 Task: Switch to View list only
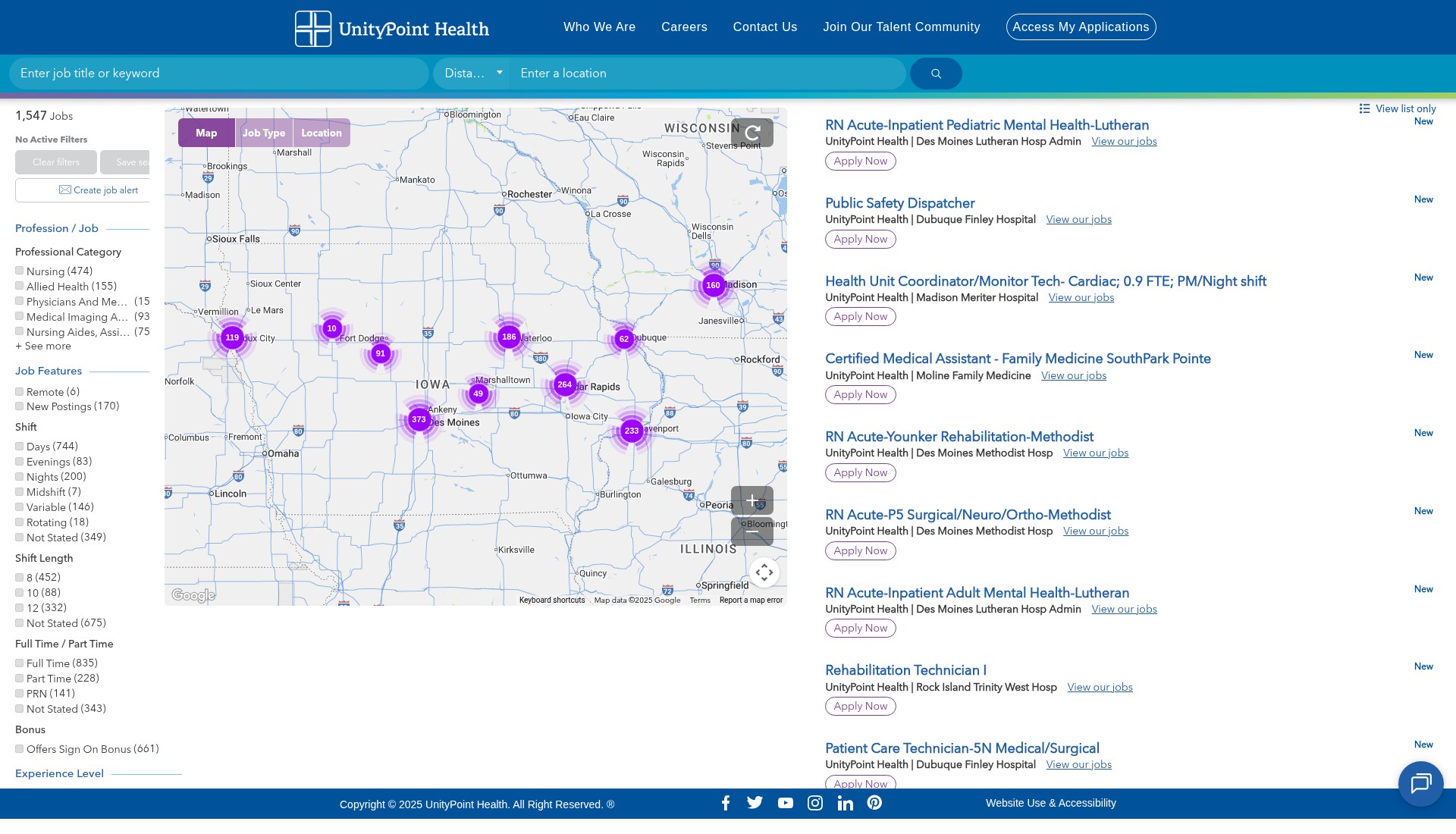1398,108
